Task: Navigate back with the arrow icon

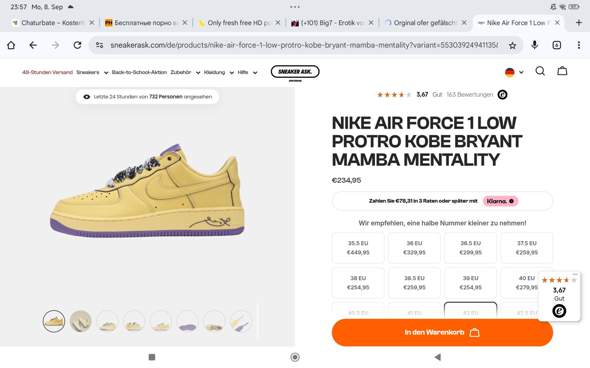Action: click(x=33, y=45)
